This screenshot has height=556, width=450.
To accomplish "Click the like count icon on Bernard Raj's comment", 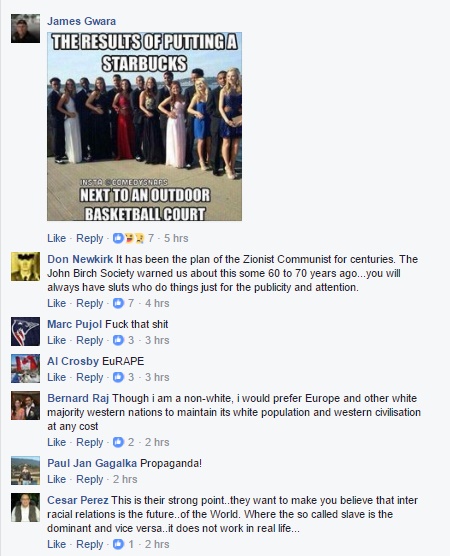I will click(118, 442).
